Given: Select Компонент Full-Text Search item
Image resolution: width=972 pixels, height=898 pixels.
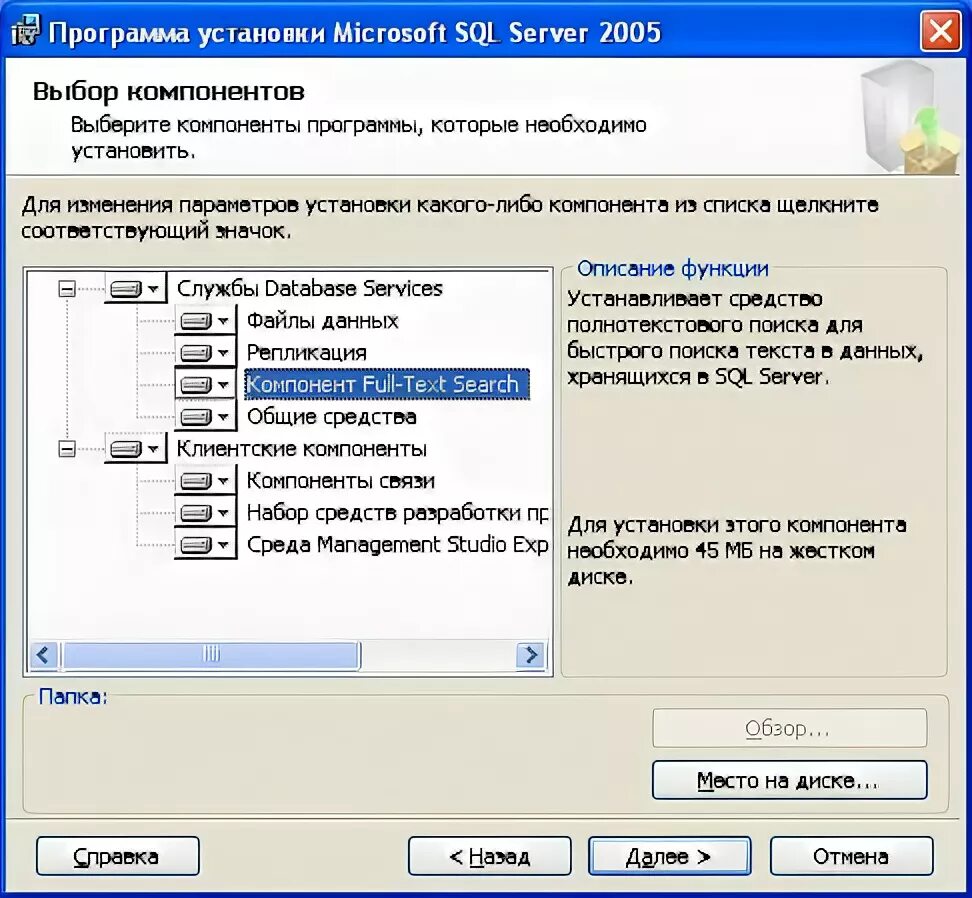Looking at the screenshot, I should click(x=387, y=384).
